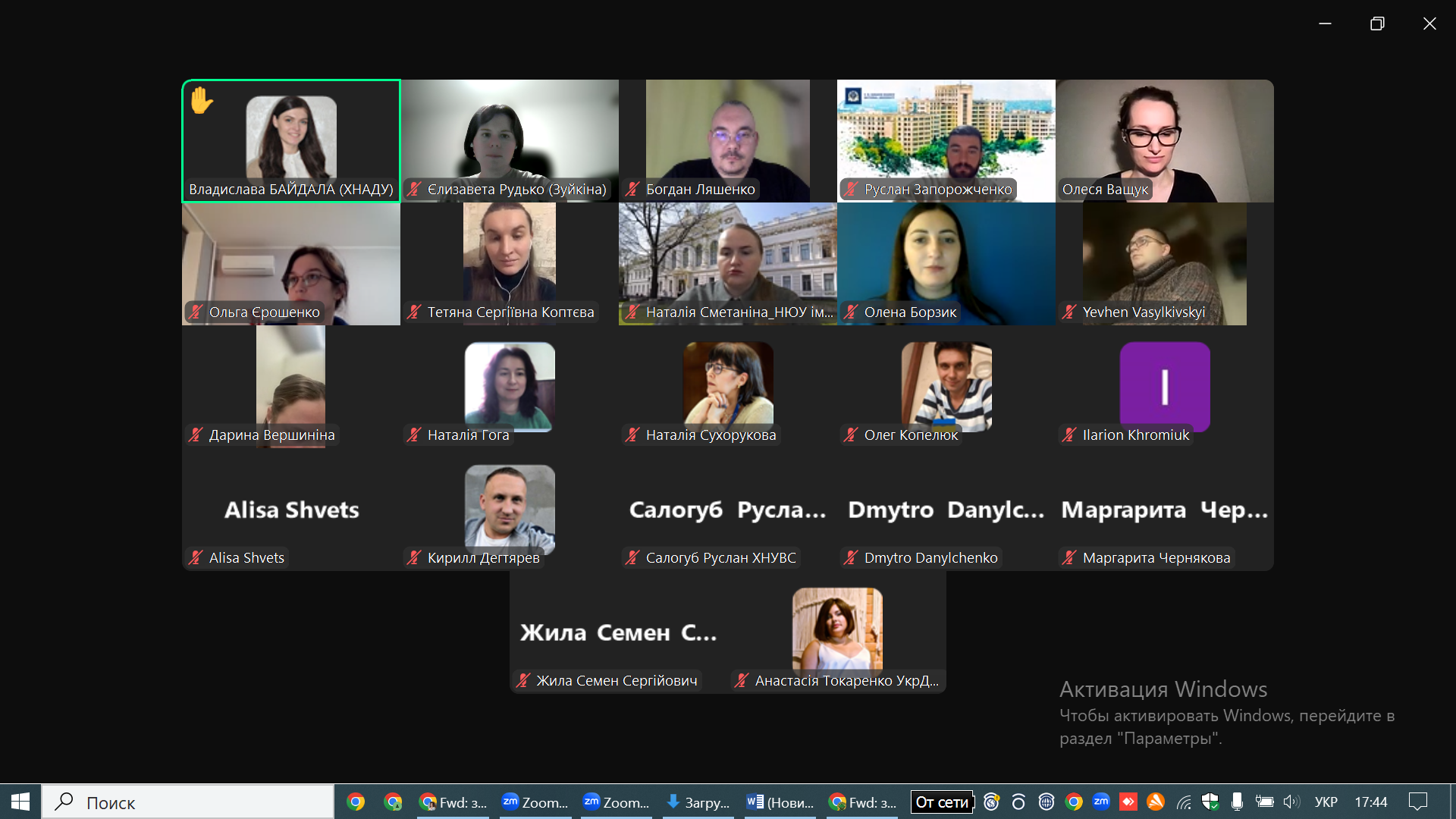Image resolution: width=1456 pixels, height=819 pixels.
Task: Click the microphone icon in system tray
Action: pyautogui.click(x=1237, y=802)
